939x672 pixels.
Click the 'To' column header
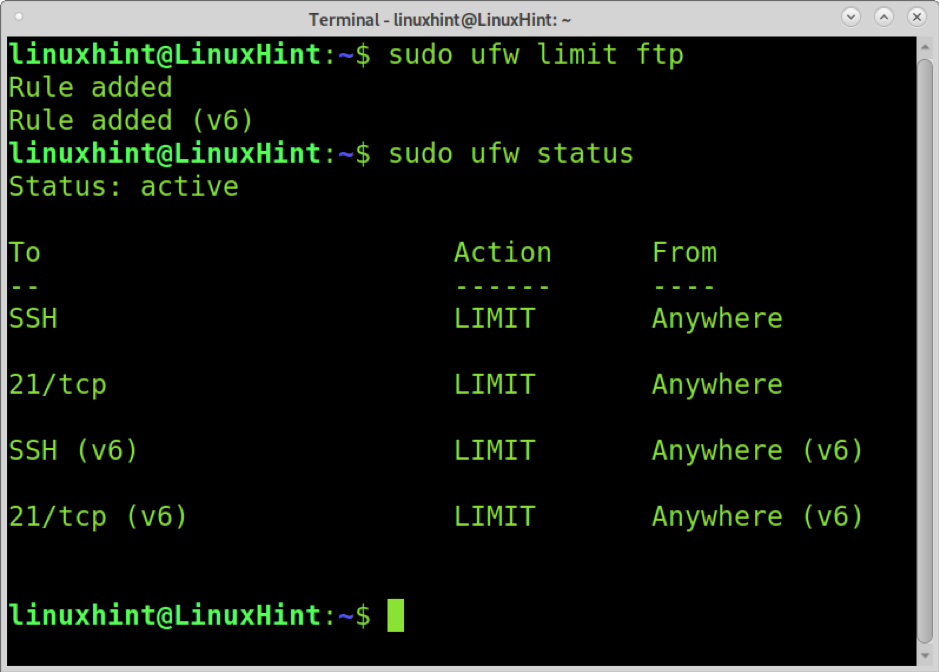point(25,253)
